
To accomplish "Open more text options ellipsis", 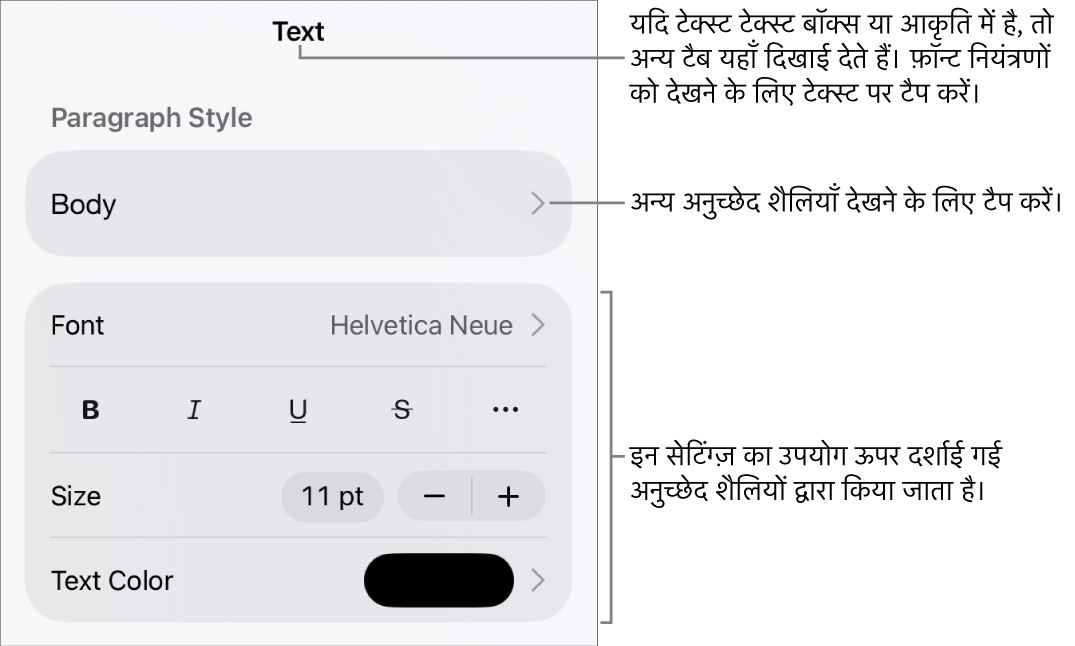I will pos(506,410).
